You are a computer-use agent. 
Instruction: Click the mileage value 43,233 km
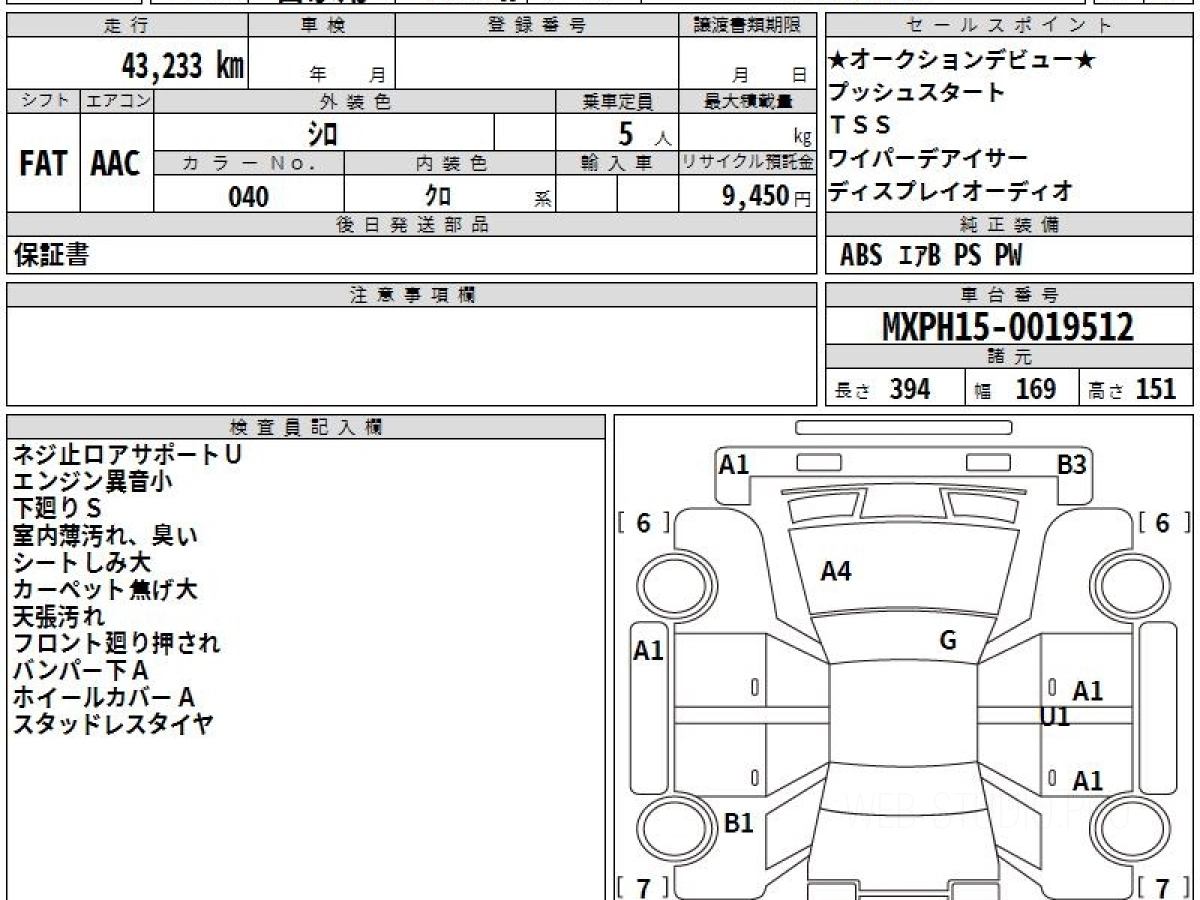coord(183,66)
